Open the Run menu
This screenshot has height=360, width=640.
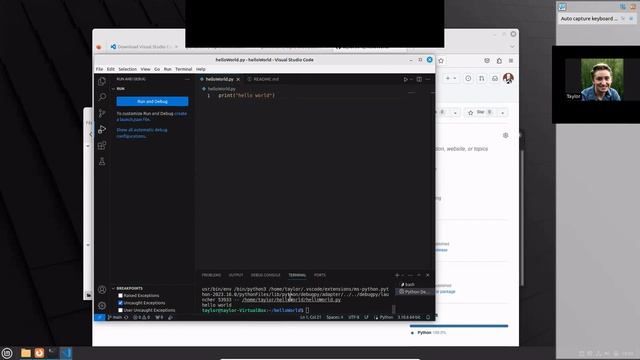pos(167,69)
